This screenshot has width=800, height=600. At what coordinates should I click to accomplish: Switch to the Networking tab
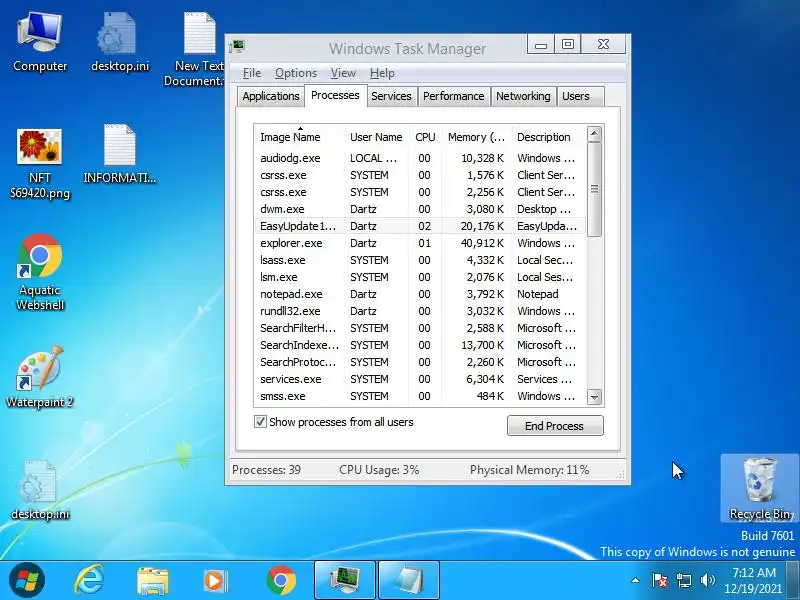pyautogui.click(x=523, y=96)
